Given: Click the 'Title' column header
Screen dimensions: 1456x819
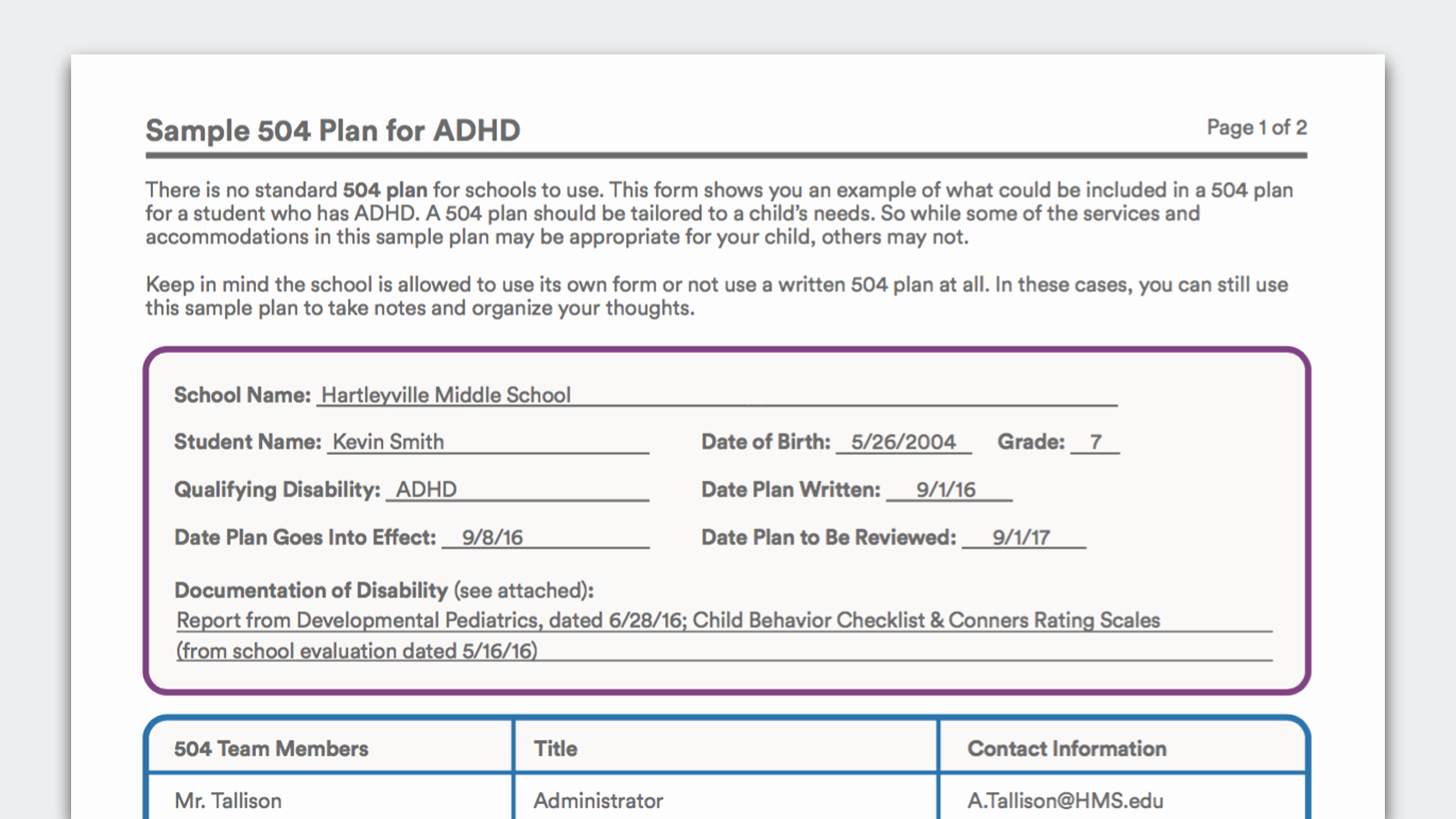Looking at the screenshot, I should tap(556, 749).
